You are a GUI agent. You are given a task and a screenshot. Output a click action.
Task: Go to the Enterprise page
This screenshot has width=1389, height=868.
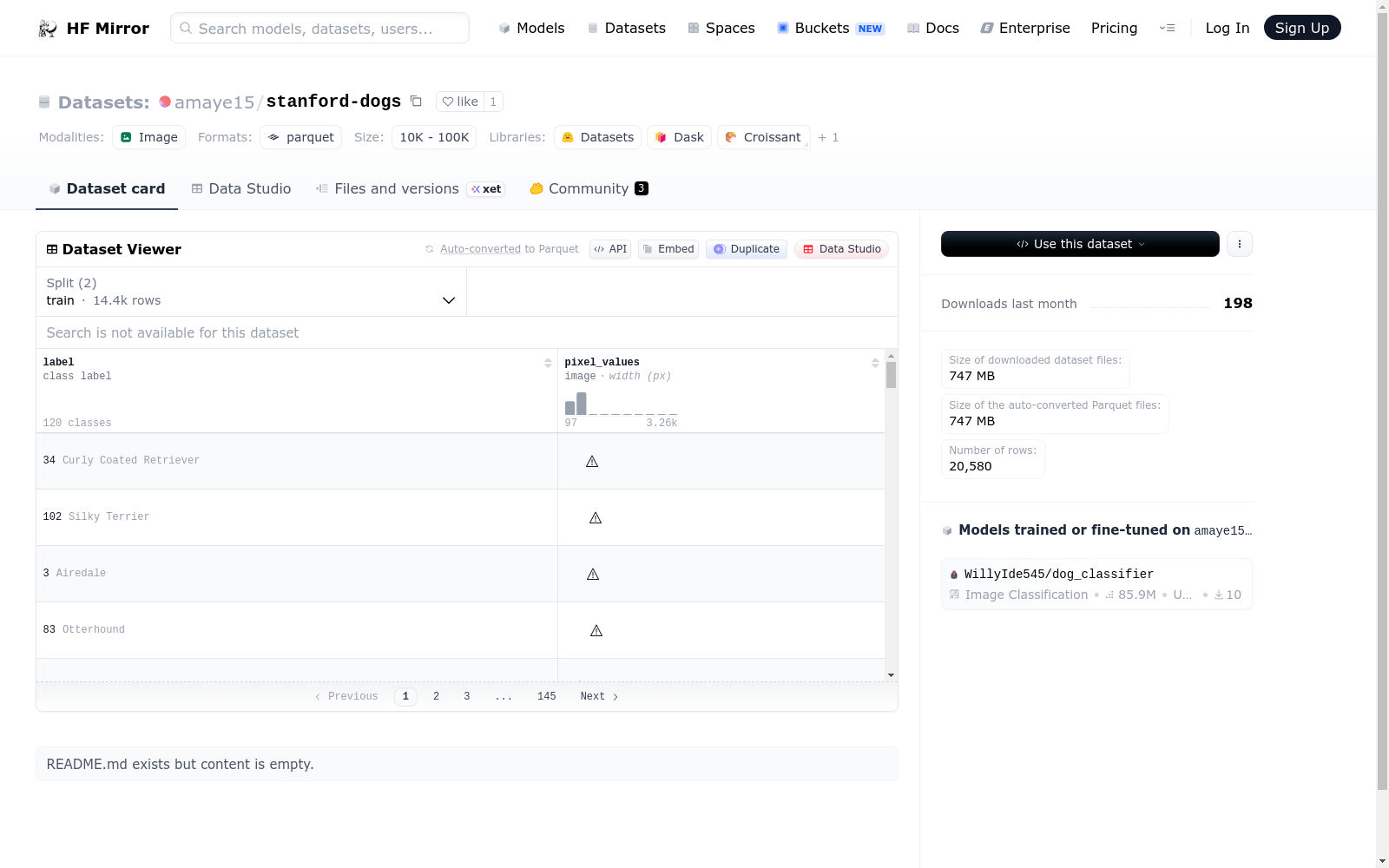click(x=1025, y=28)
